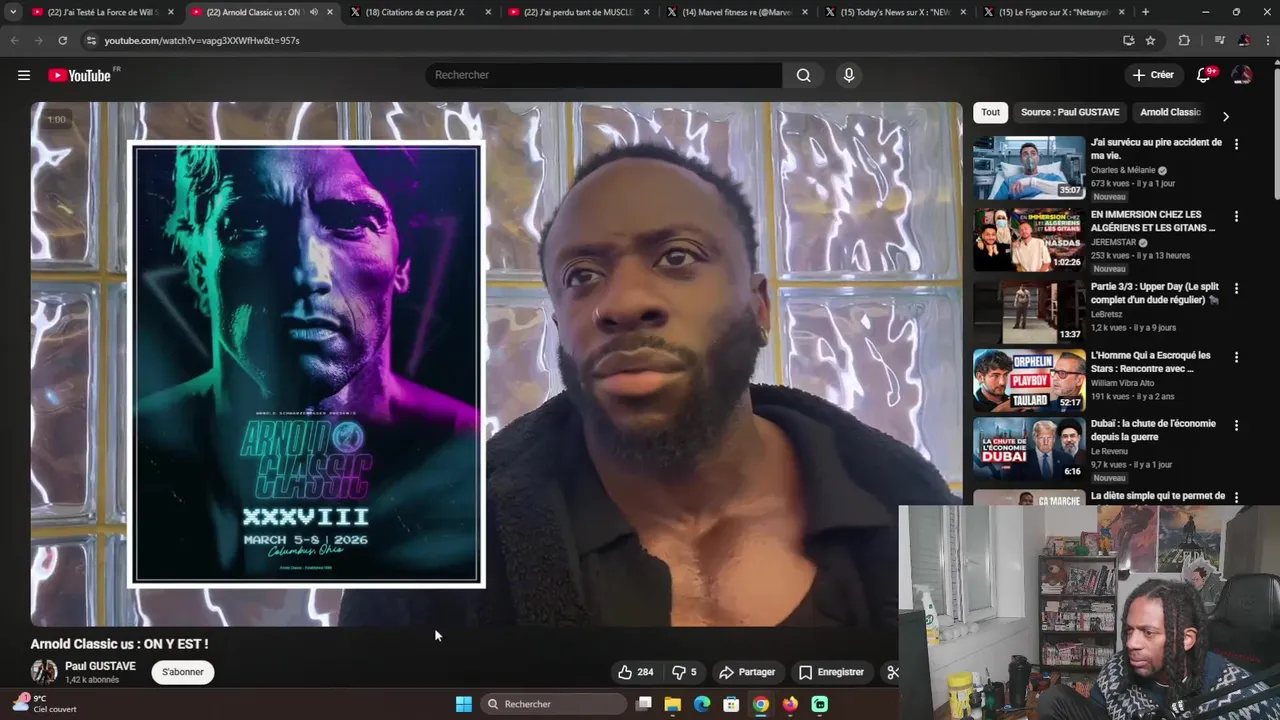Open the Windows Start menu
Viewport: 1280px width, 720px height.
[x=464, y=704]
